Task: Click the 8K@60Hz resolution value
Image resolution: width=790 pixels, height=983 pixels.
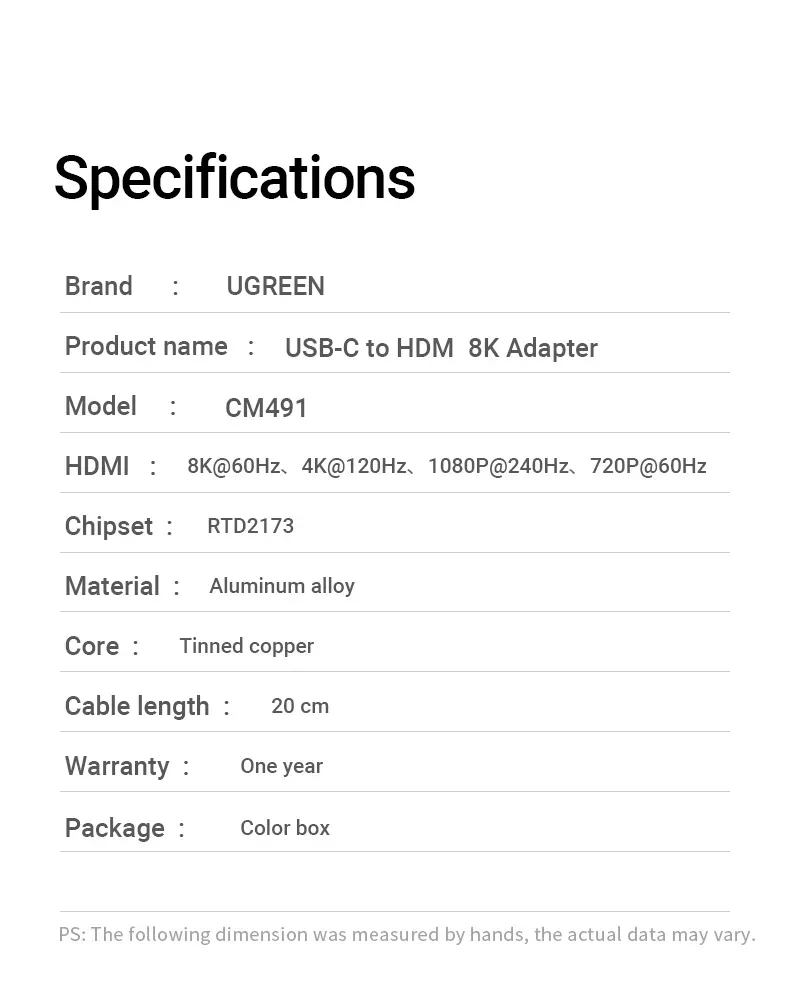Action: pos(233,466)
